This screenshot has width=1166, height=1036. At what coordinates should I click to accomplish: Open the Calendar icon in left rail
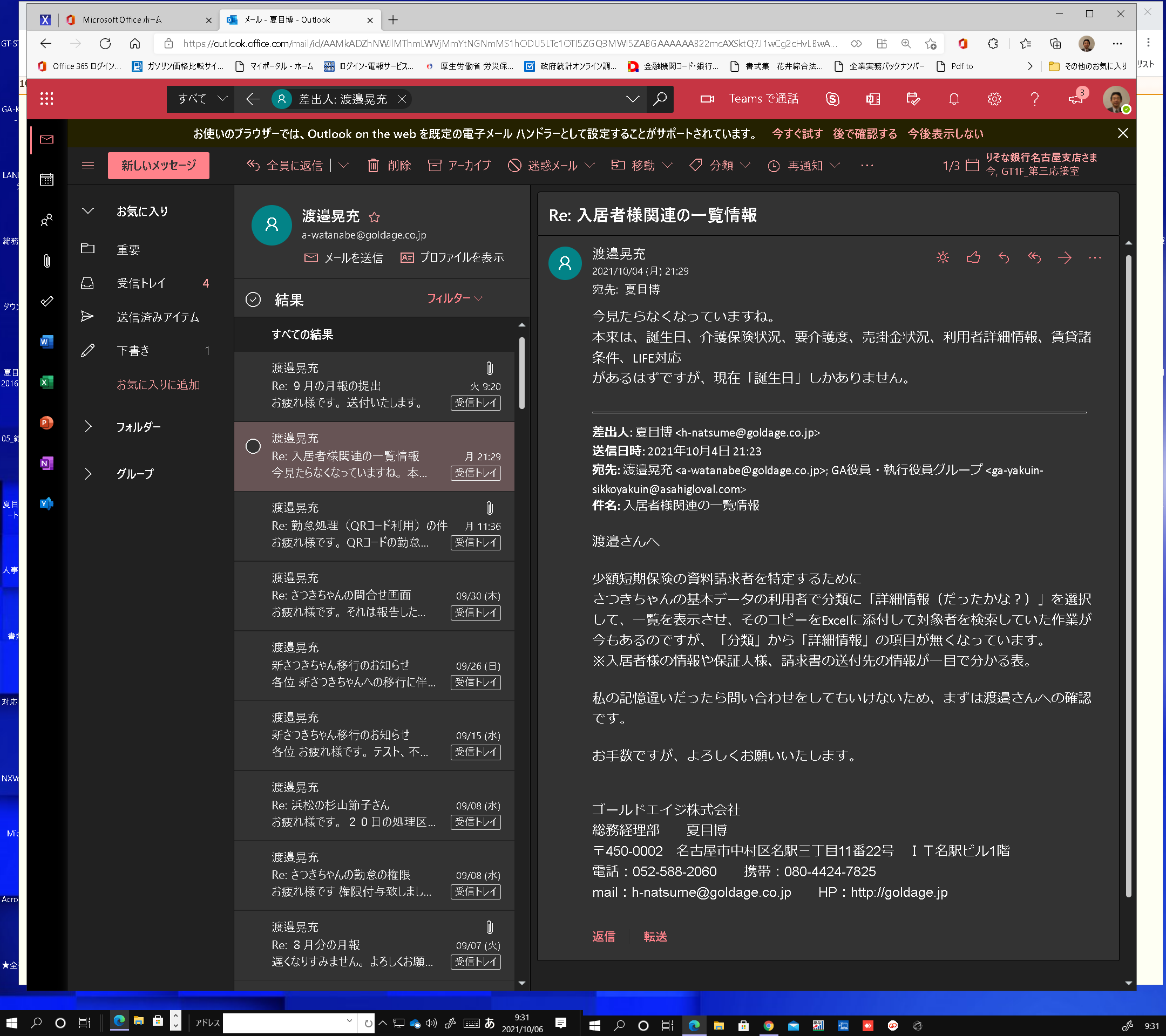point(47,180)
